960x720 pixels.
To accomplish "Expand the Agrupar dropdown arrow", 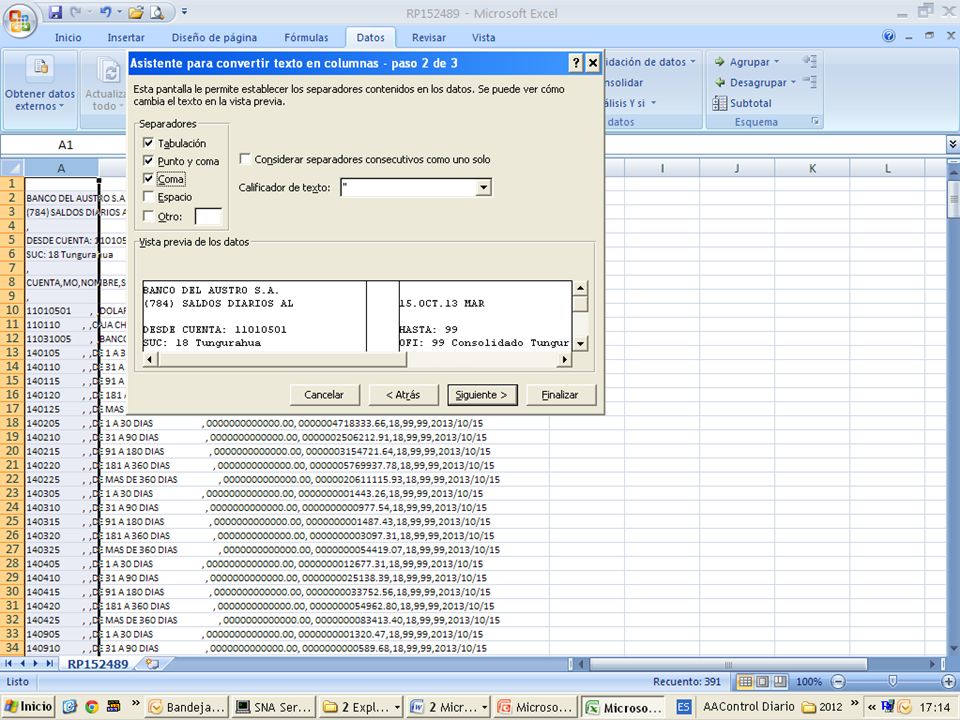I will tap(777, 62).
